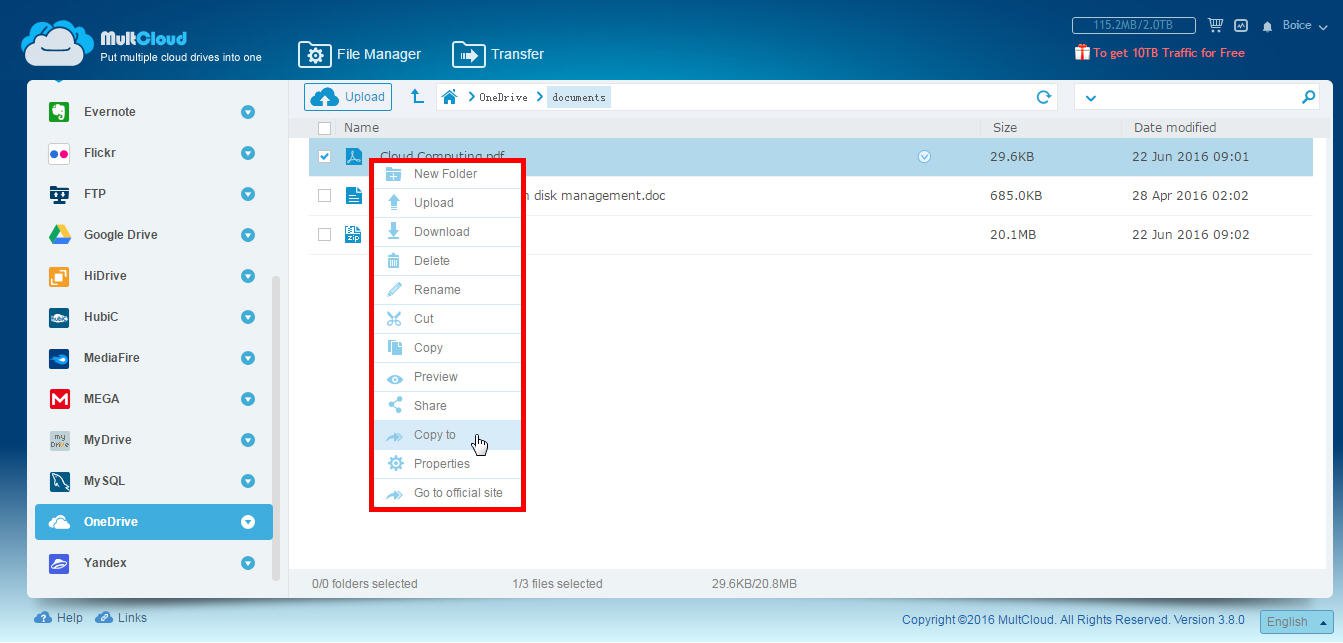
Task: Refresh the file list
Action: tap(1043, 97)
